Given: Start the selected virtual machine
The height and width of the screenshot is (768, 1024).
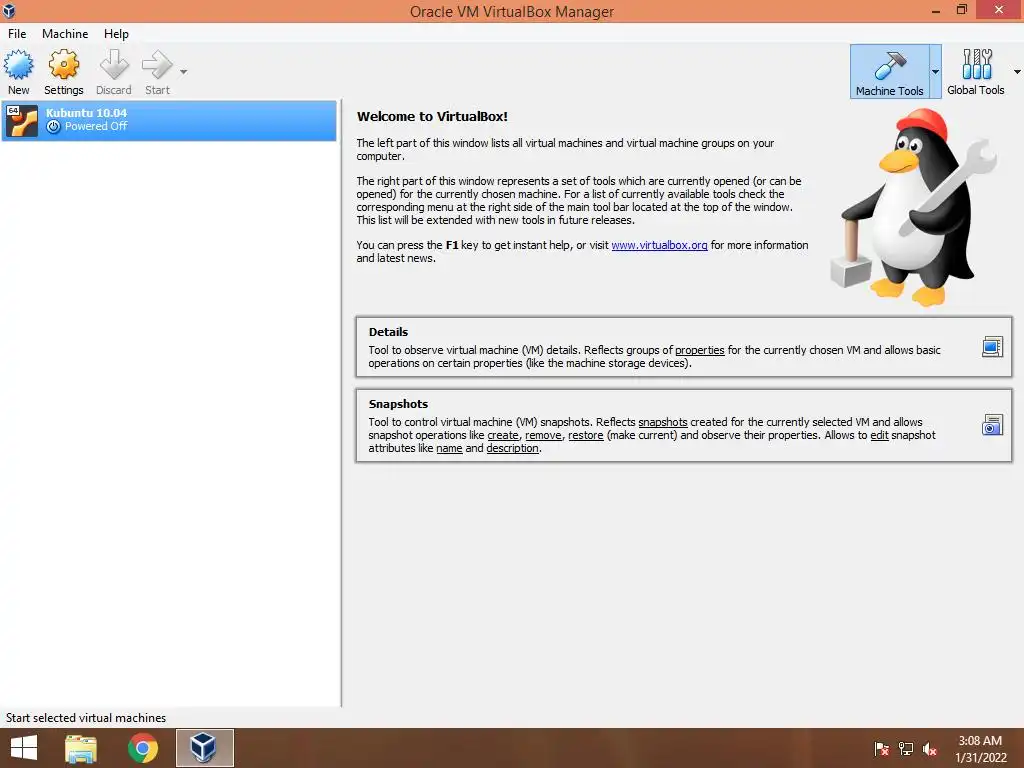Looking at the screenshot, I should 157,72.
